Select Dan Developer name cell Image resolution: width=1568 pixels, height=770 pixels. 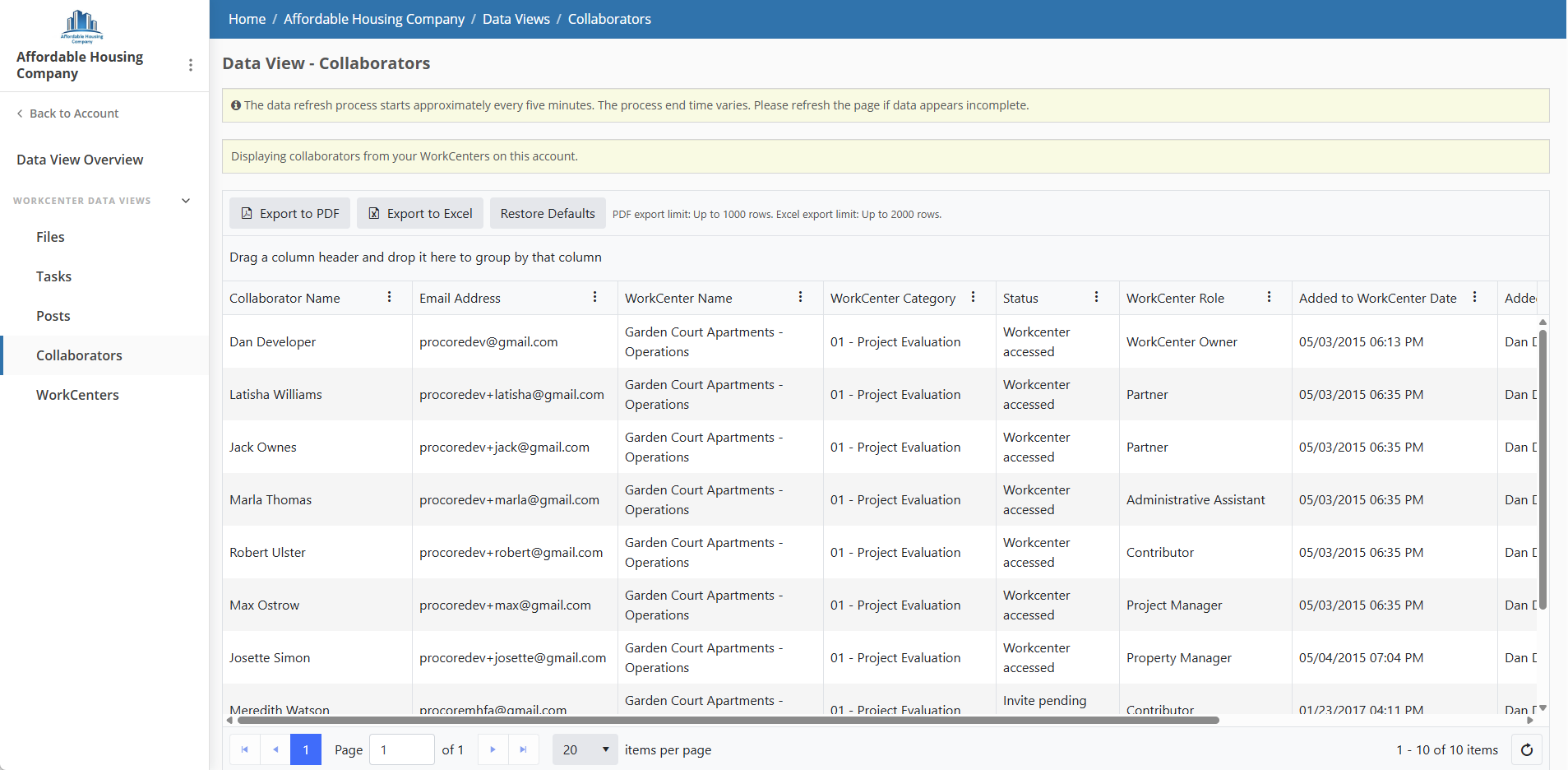click(317, 341)
